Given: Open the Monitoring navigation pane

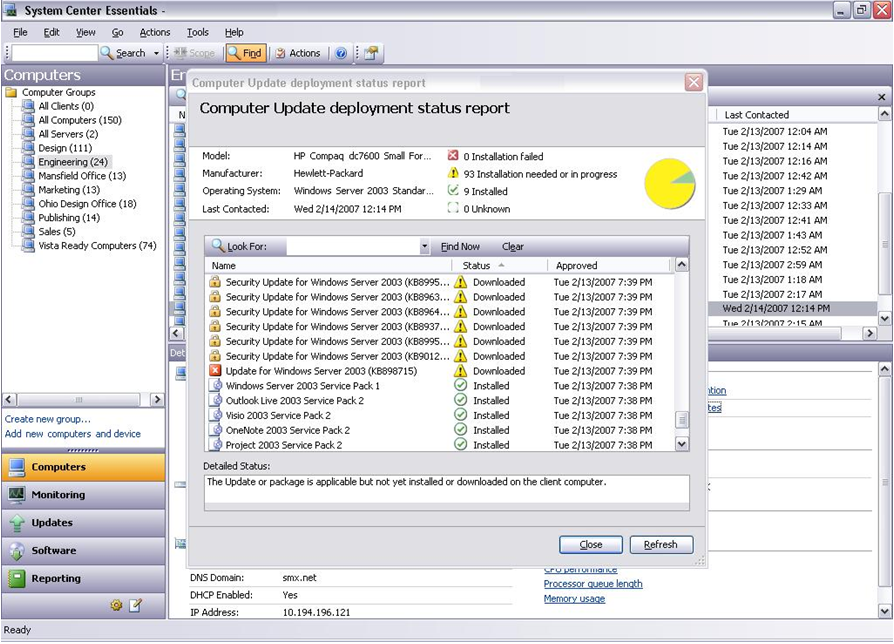Looking at the screenshot, I should tap(83, 495).
